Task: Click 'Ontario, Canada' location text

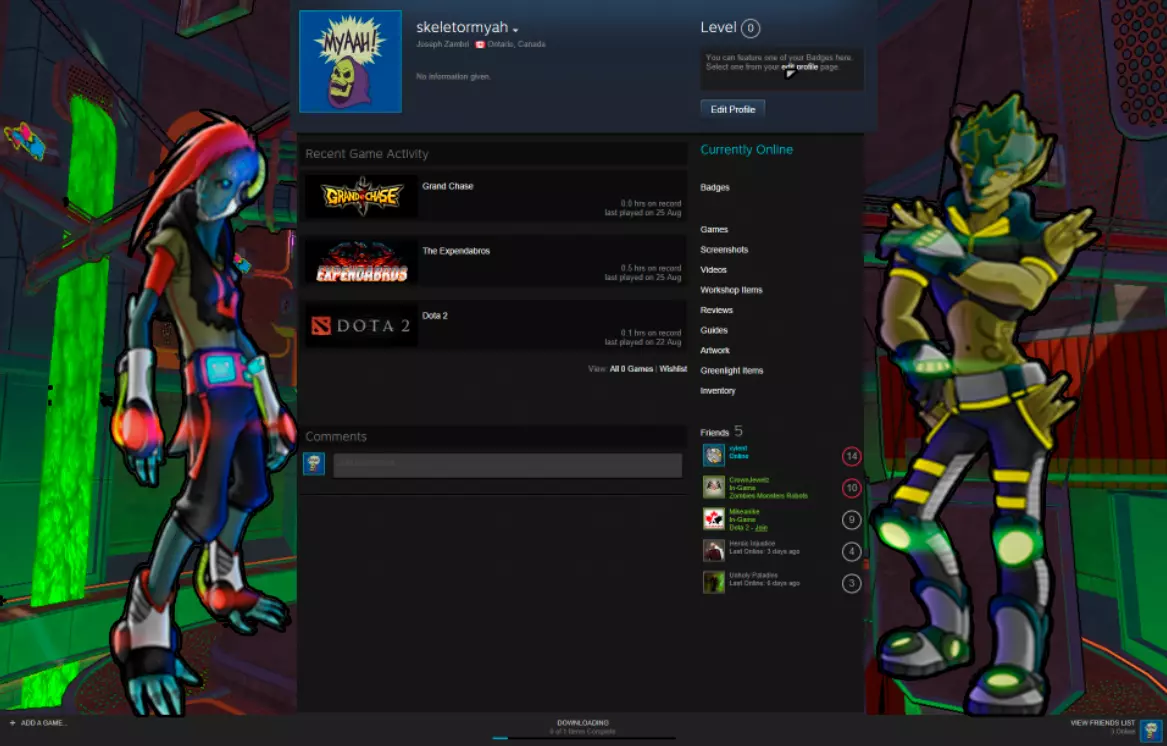Action: 516,45
